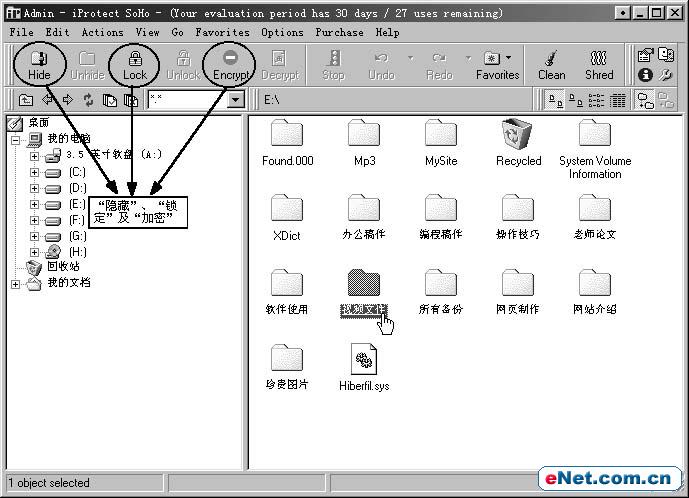
Task: Open the file filter dropdown arrow
Action: tap(236, 100)
